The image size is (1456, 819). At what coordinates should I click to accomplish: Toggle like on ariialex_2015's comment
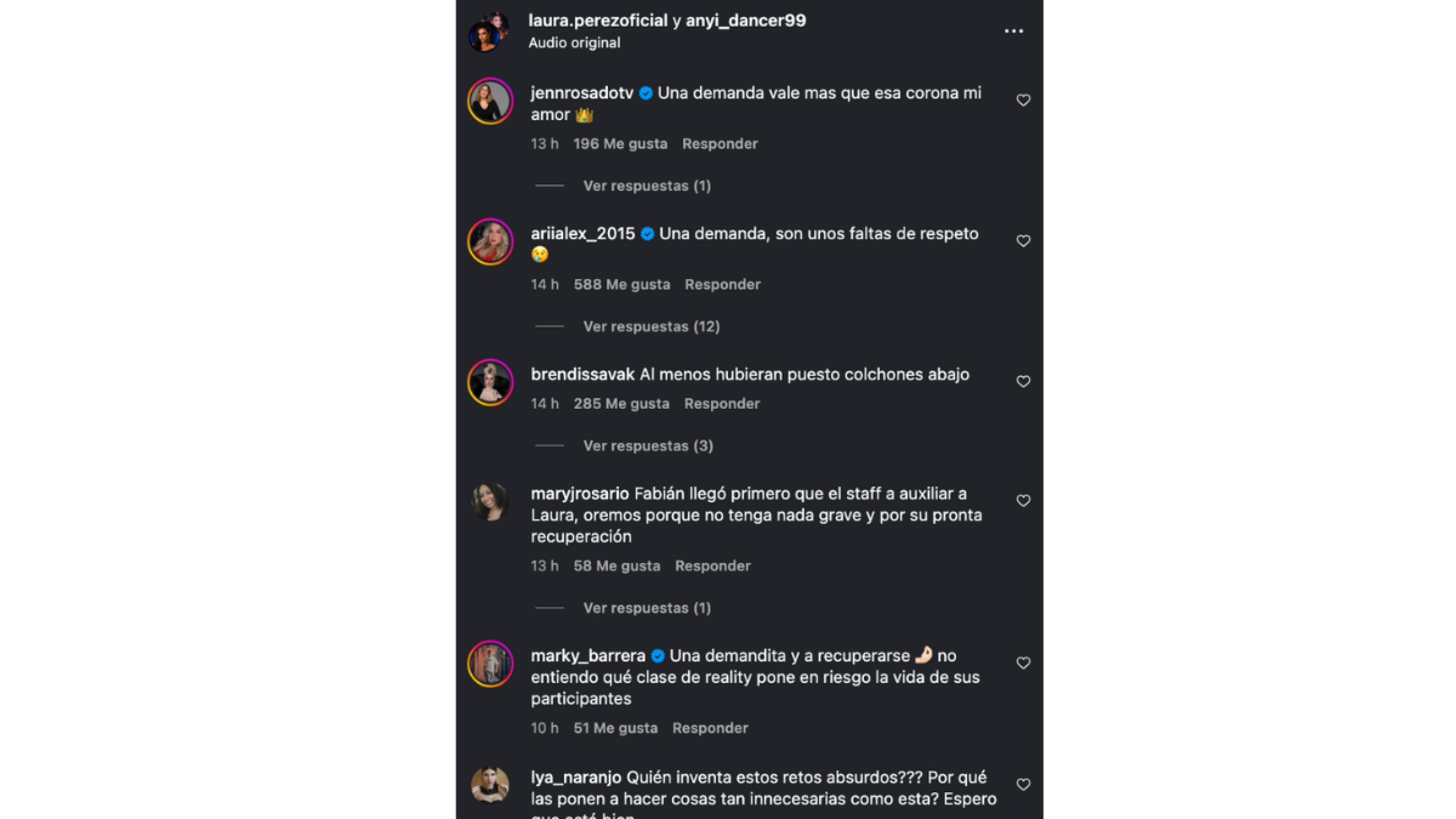[1023, 241]
